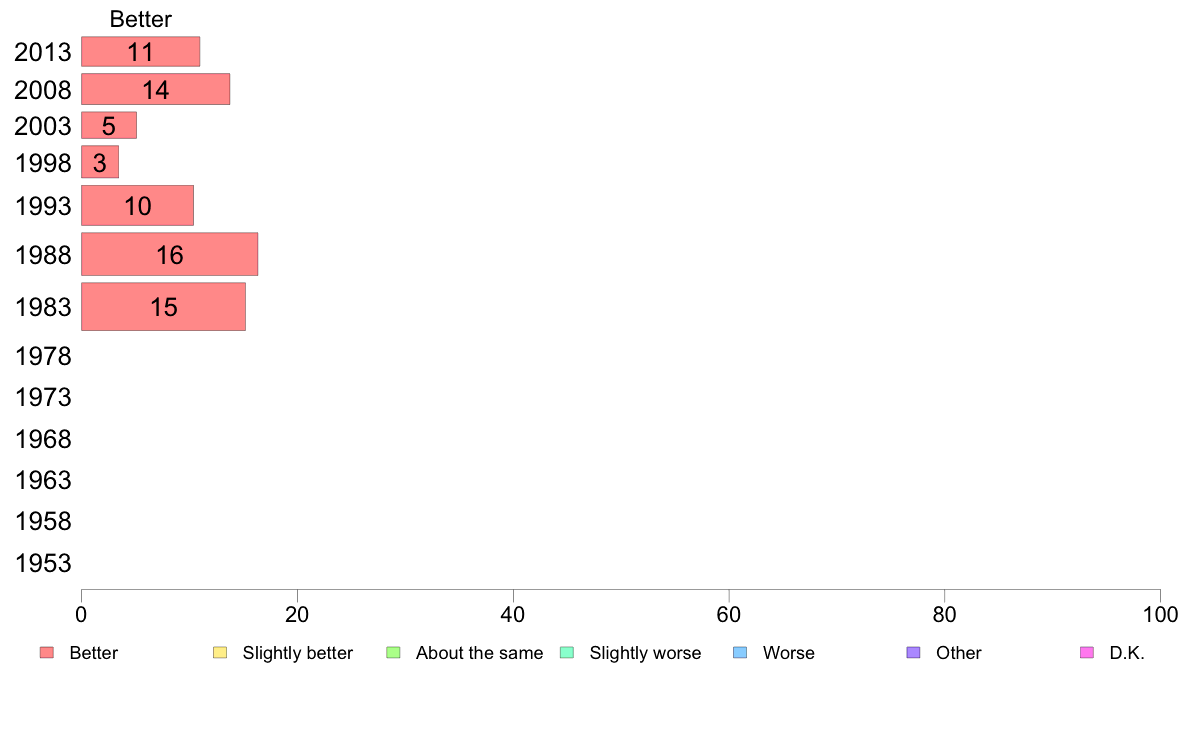Click the 1953 year axis label
This screenshot has height=736, width=1188.
pyautogui.click(x=43, y=563)
